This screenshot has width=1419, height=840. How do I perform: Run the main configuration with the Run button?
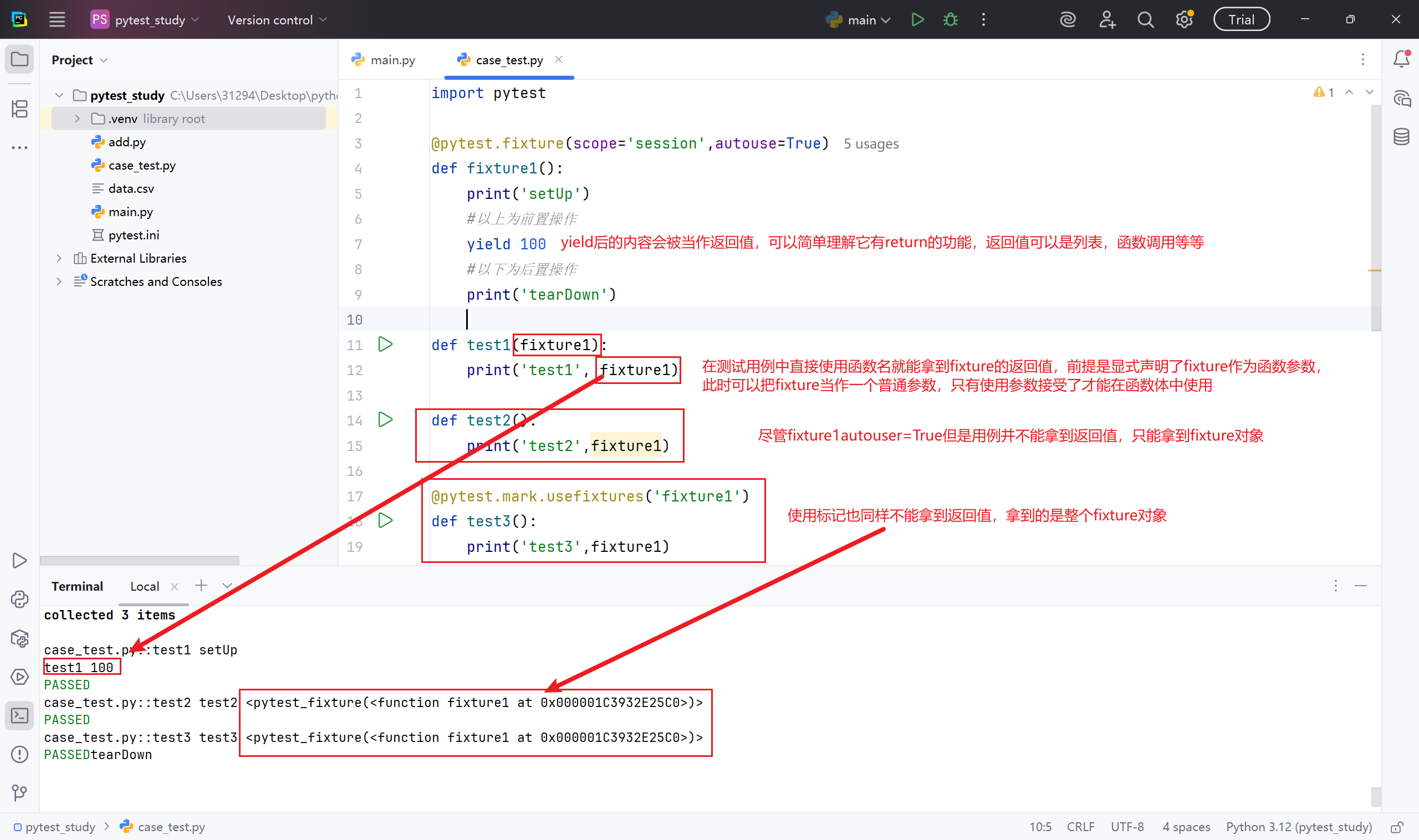click(x=917, y=20)
